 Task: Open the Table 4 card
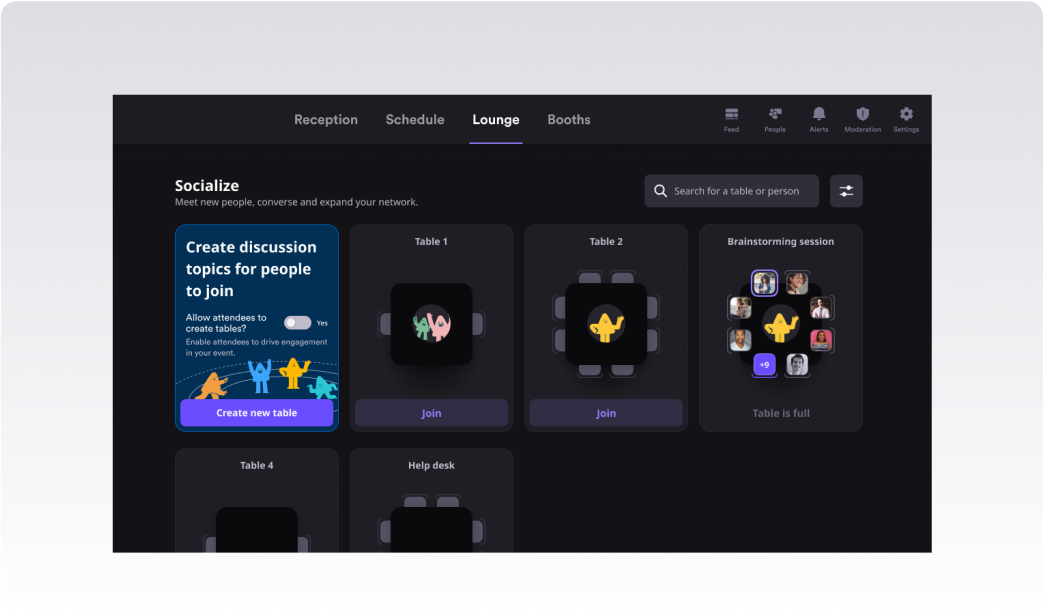[x=257, y=500]
